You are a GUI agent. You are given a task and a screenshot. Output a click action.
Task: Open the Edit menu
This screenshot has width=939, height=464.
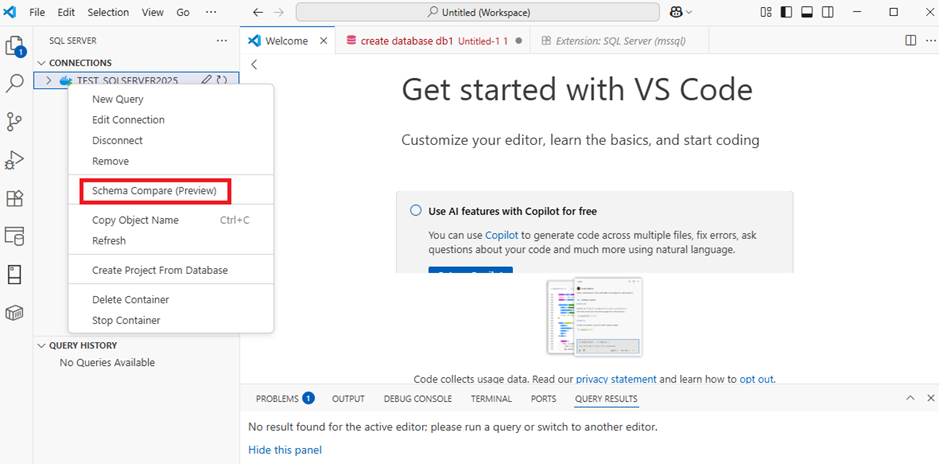pos(66,12)
